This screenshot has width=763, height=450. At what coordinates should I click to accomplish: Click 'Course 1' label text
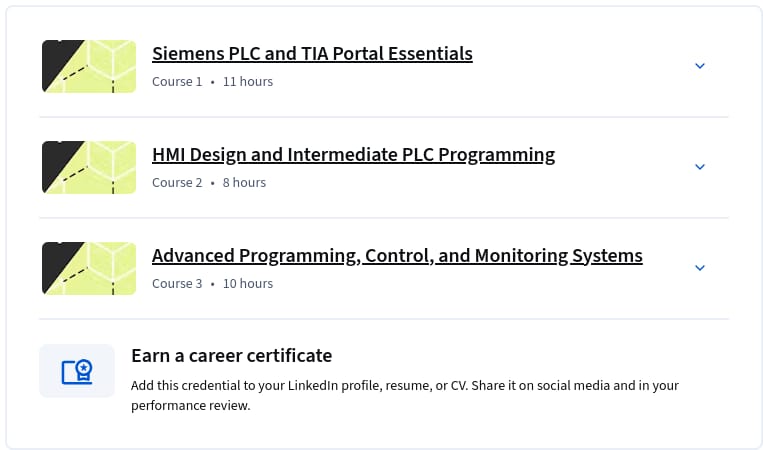[x=177, y=82]
